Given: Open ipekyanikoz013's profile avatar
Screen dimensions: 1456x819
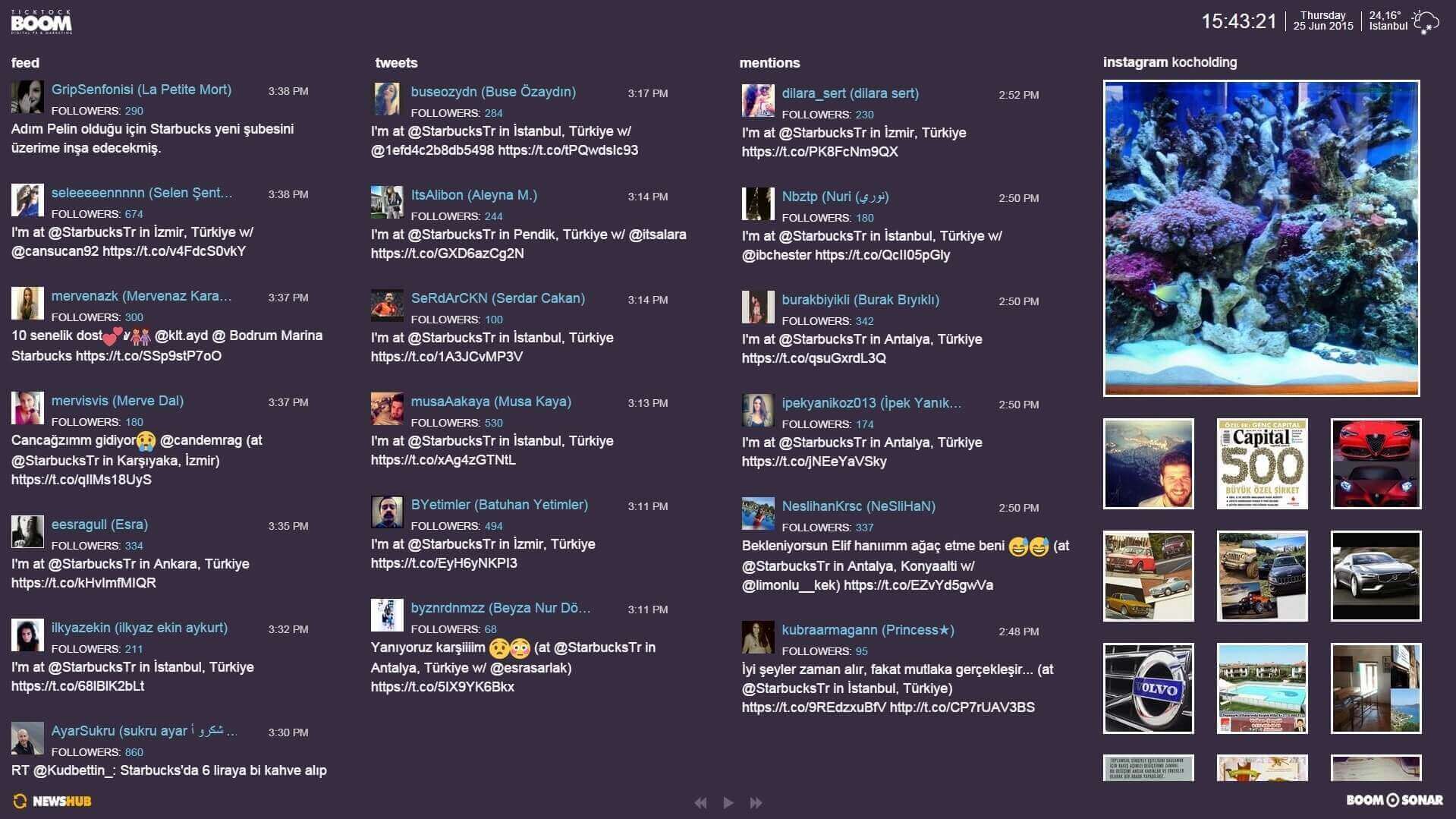Looking at the screenshot, I should pos(758,411).
